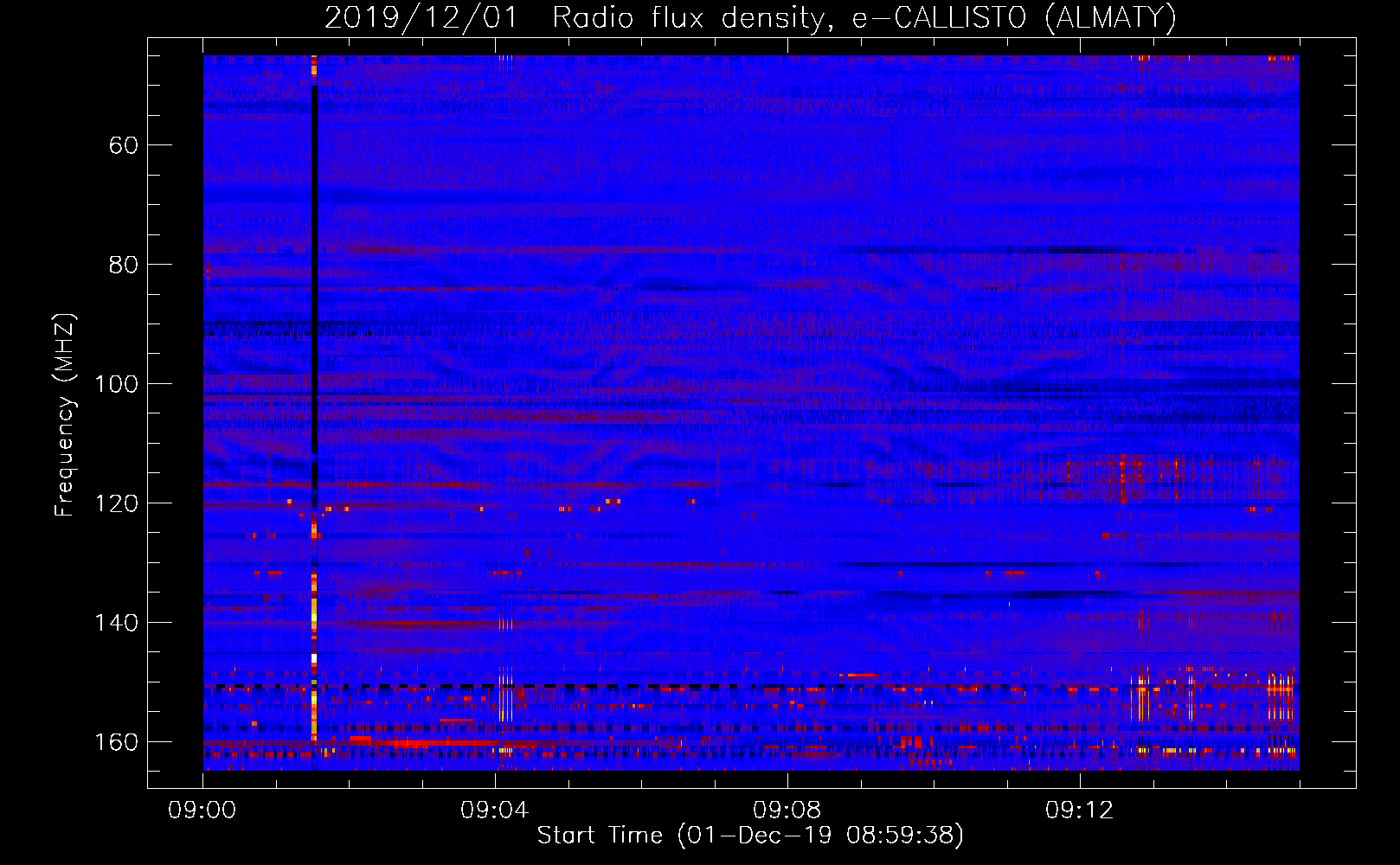
Task: Click the 60 MHz axis tick label
Action: pyautogui.click(x=124, y=145)
